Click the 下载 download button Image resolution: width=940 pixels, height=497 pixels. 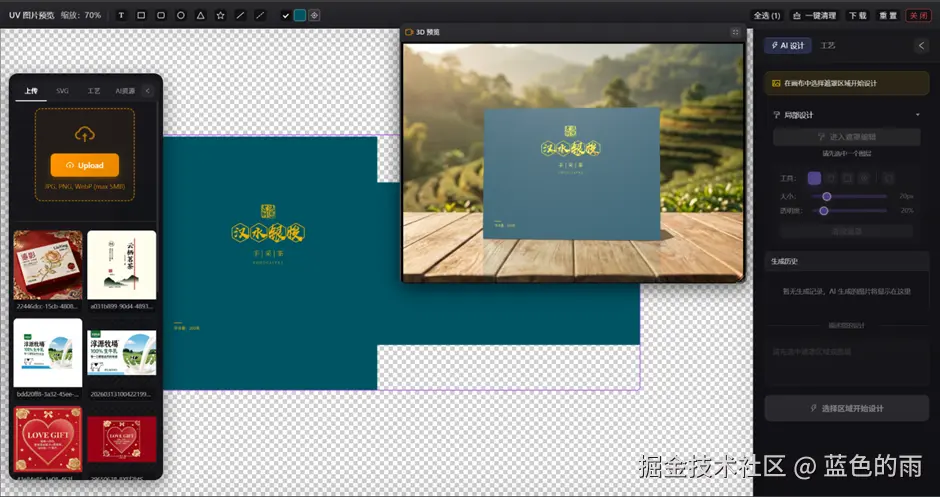pyautogui.click(x=858, y=16)
